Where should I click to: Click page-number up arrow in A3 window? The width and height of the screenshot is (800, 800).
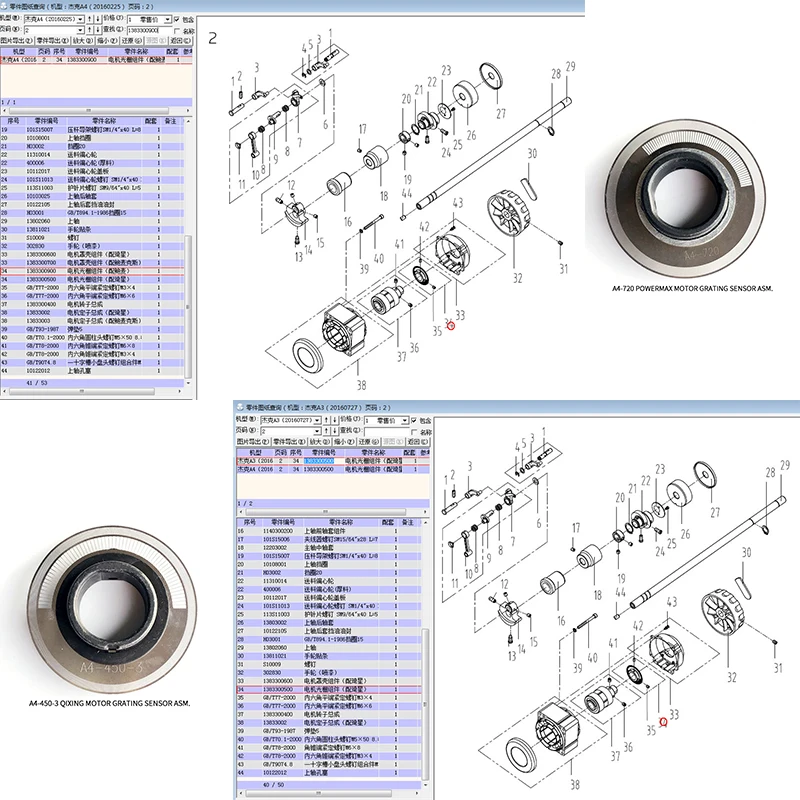click(x=327, y=431)
